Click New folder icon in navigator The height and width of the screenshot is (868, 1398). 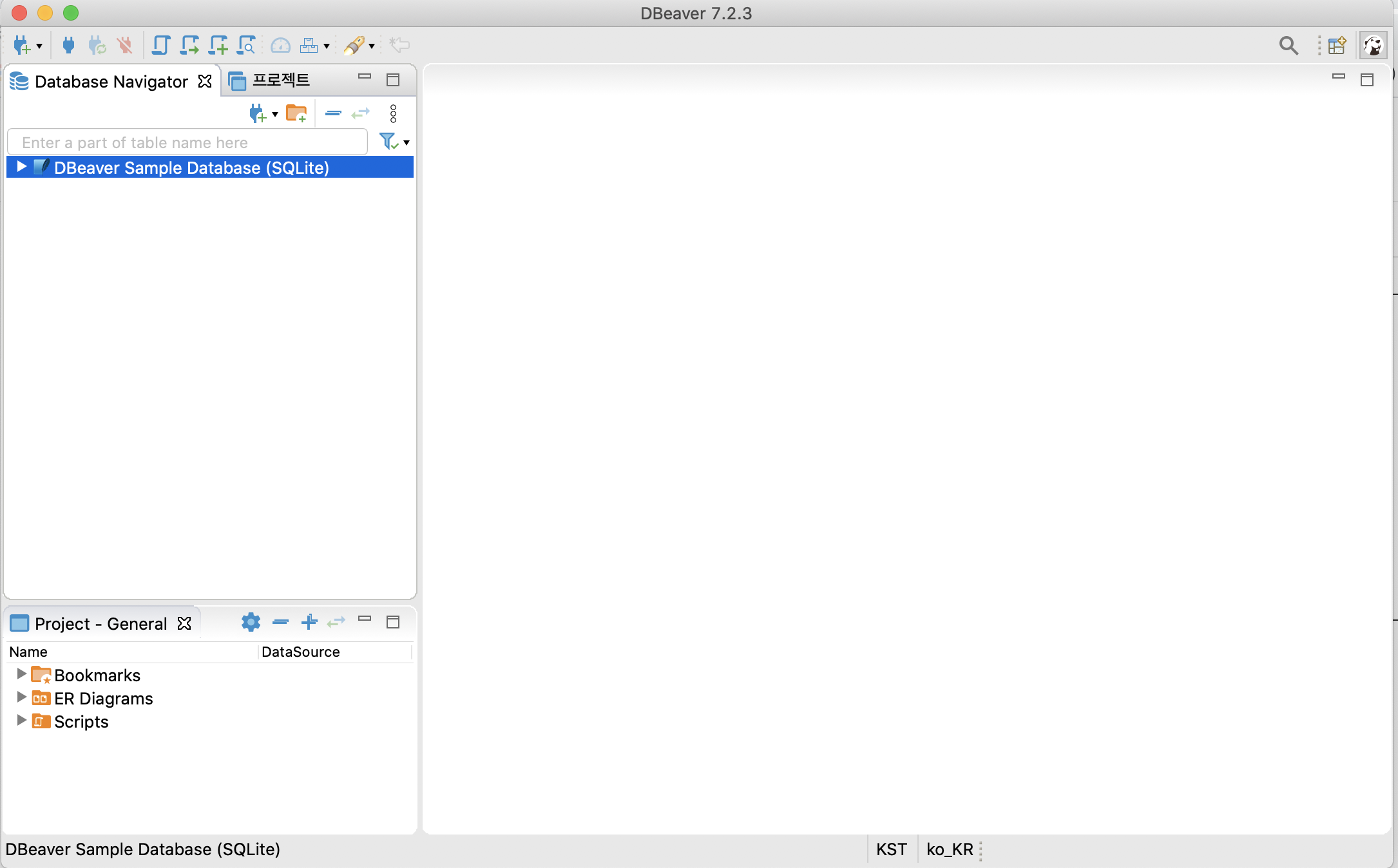pos(296,114)
